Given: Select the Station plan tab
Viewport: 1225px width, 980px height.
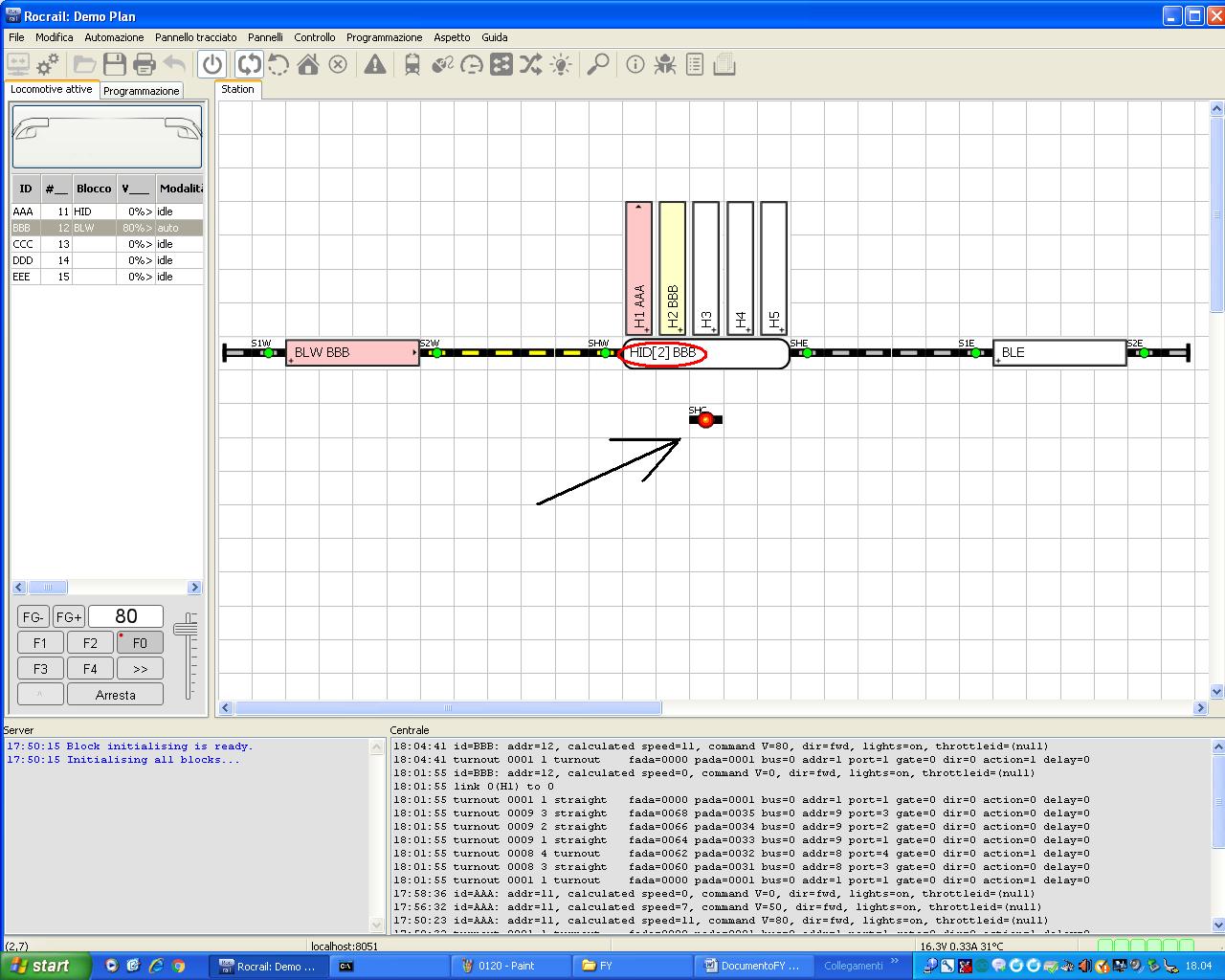Looking at the screenshot, I should pyautogui.click(x=238, y=89).
